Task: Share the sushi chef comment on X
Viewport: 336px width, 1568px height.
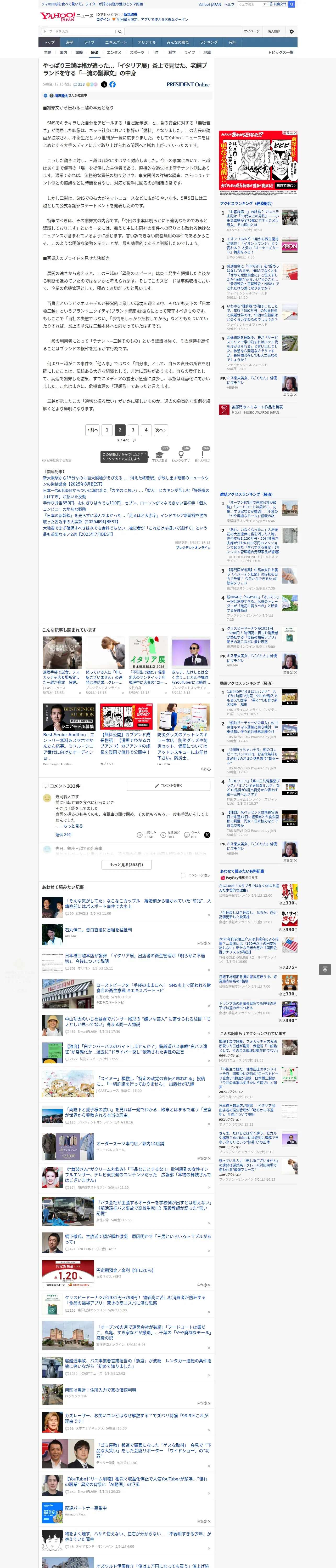Action: [207, 835]
